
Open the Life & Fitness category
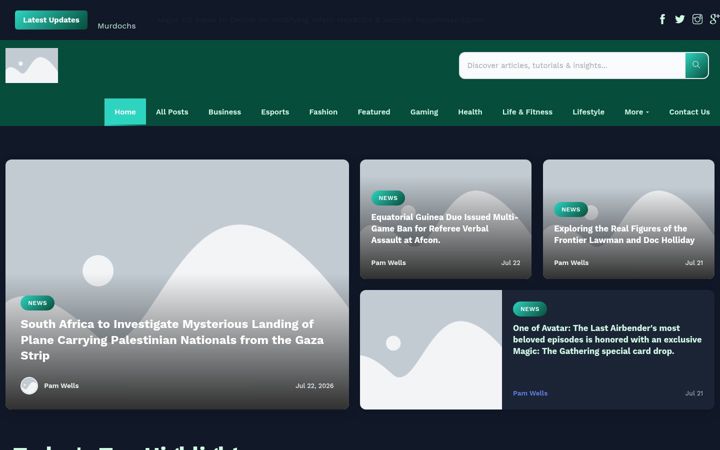click(x=527, y=112)
